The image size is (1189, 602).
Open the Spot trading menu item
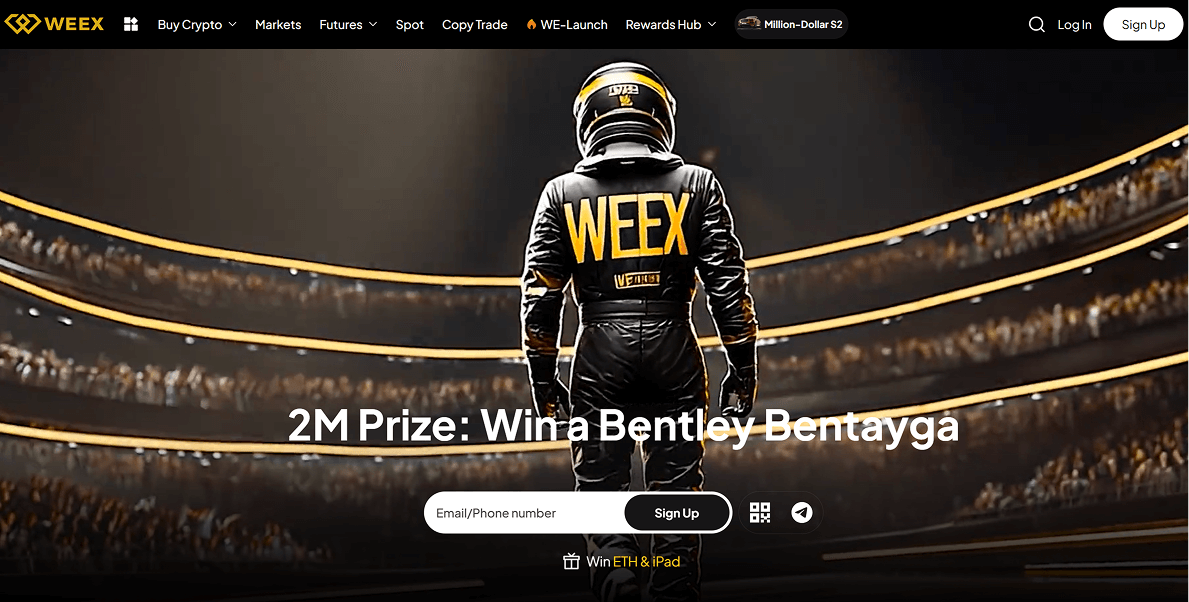[x=409, y=24]
